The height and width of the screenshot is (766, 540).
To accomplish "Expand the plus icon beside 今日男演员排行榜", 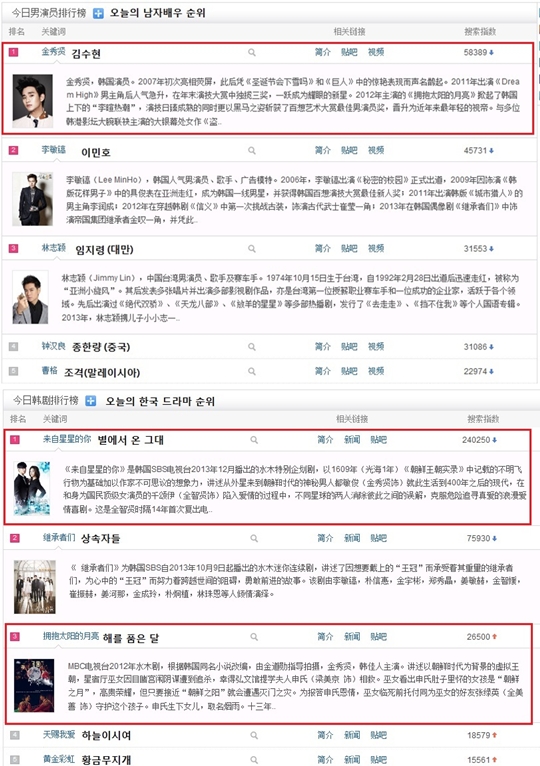I will pos(98,13).
